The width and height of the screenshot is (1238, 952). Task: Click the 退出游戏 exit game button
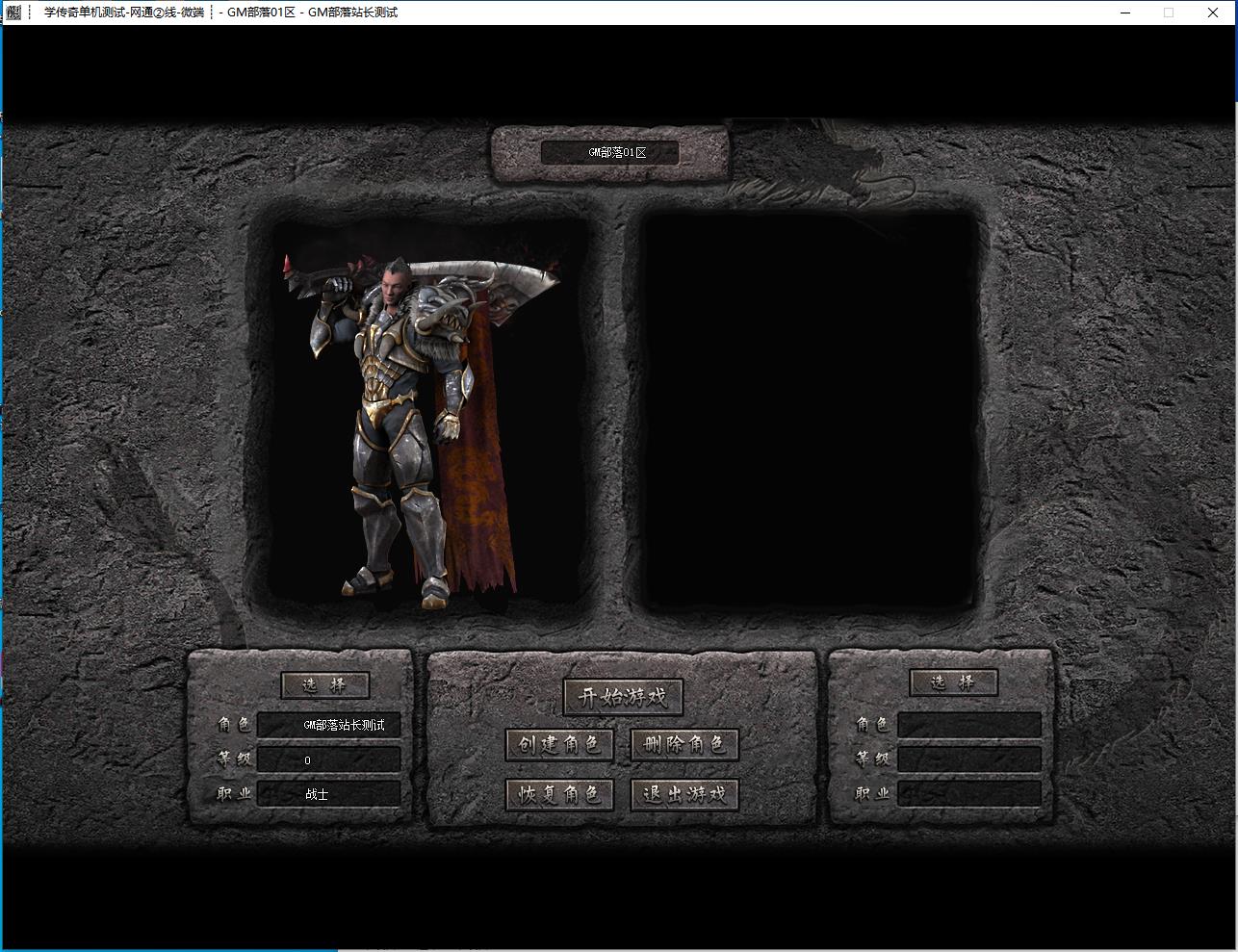pos(684,794)
